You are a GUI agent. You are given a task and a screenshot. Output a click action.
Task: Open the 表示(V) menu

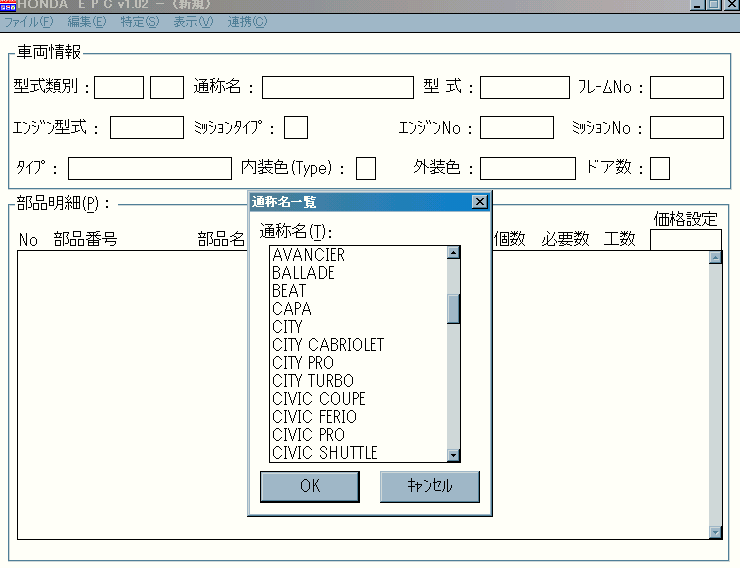point(193,22)
